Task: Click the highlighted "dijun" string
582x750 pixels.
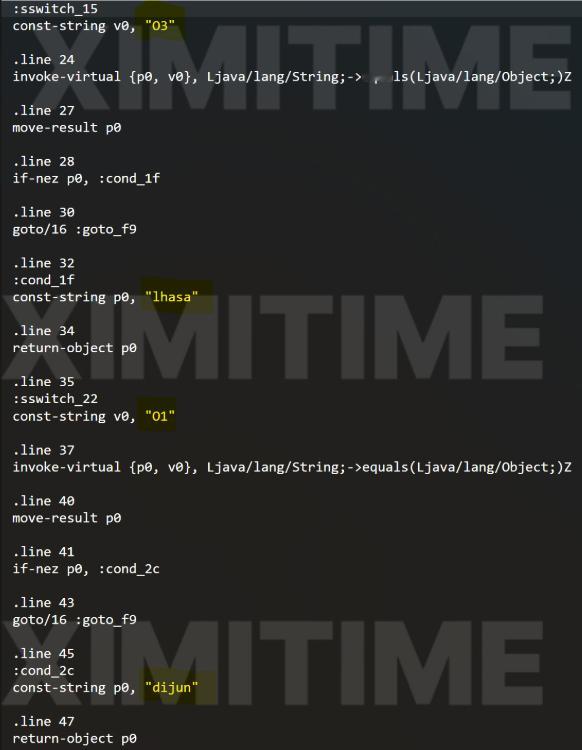Action: [x=171, y=687]
